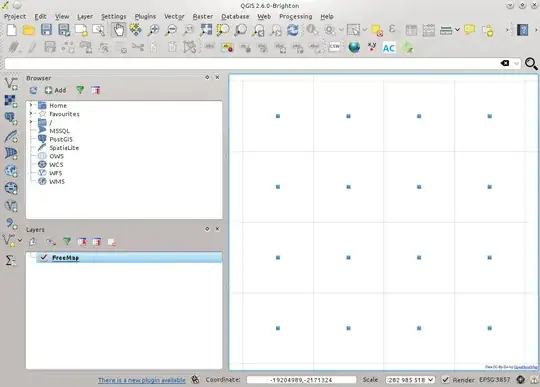Open dropdown beside the new vector layer sidebar icon

20,240
